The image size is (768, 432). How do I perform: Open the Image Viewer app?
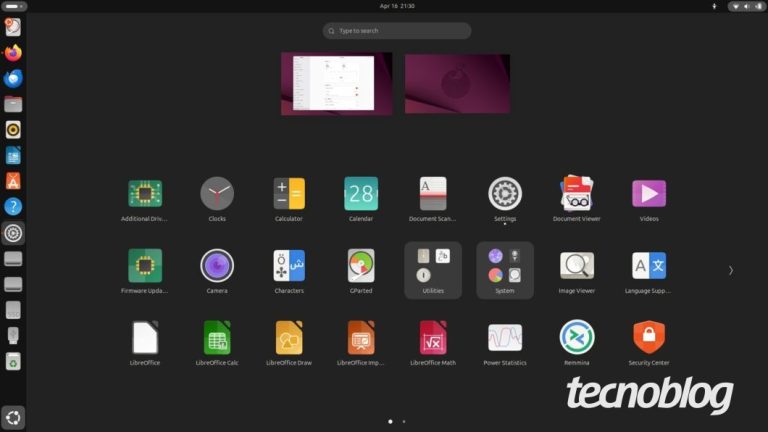(577, 266)
